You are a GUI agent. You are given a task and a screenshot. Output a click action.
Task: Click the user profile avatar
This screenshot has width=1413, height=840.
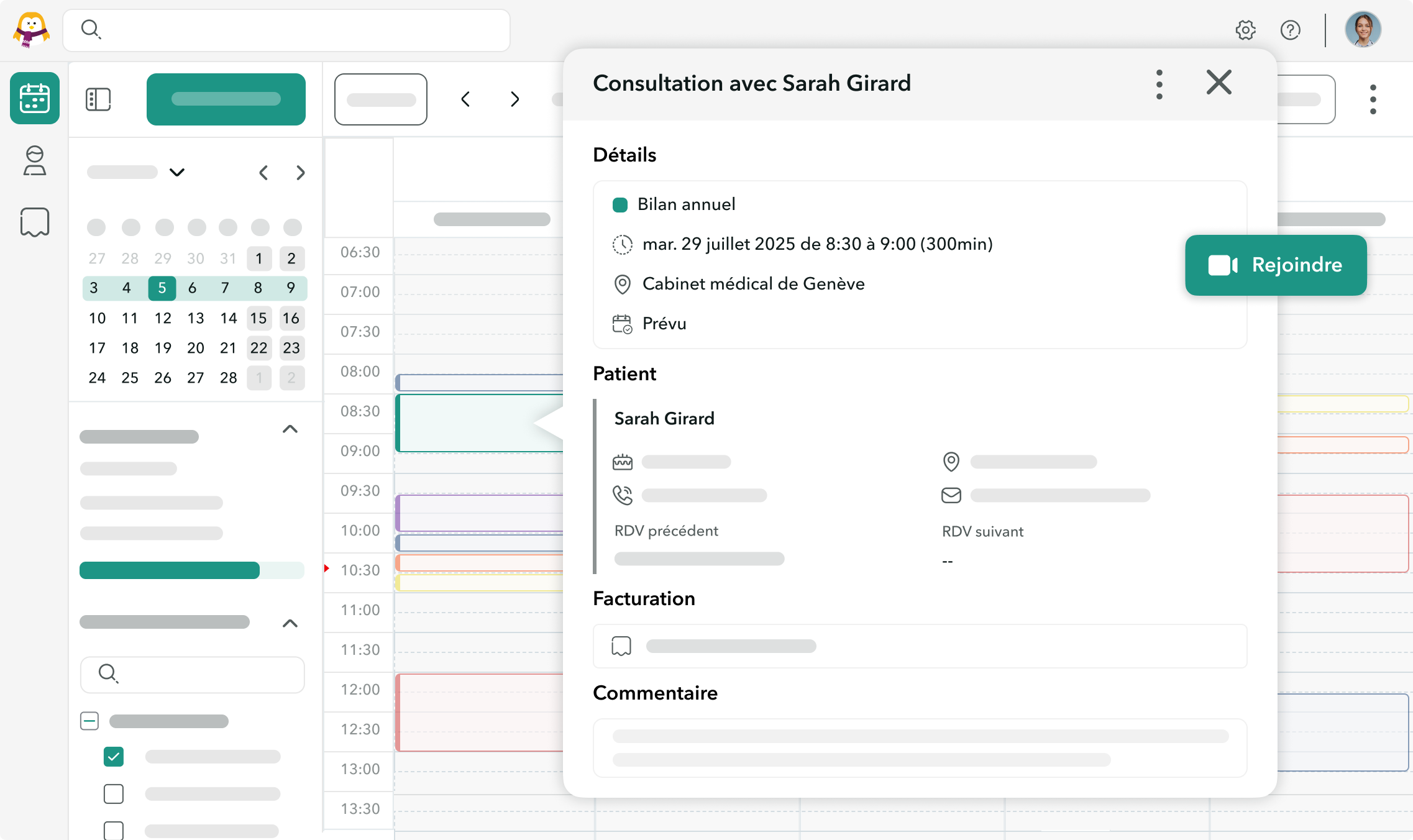(1363, 30)
